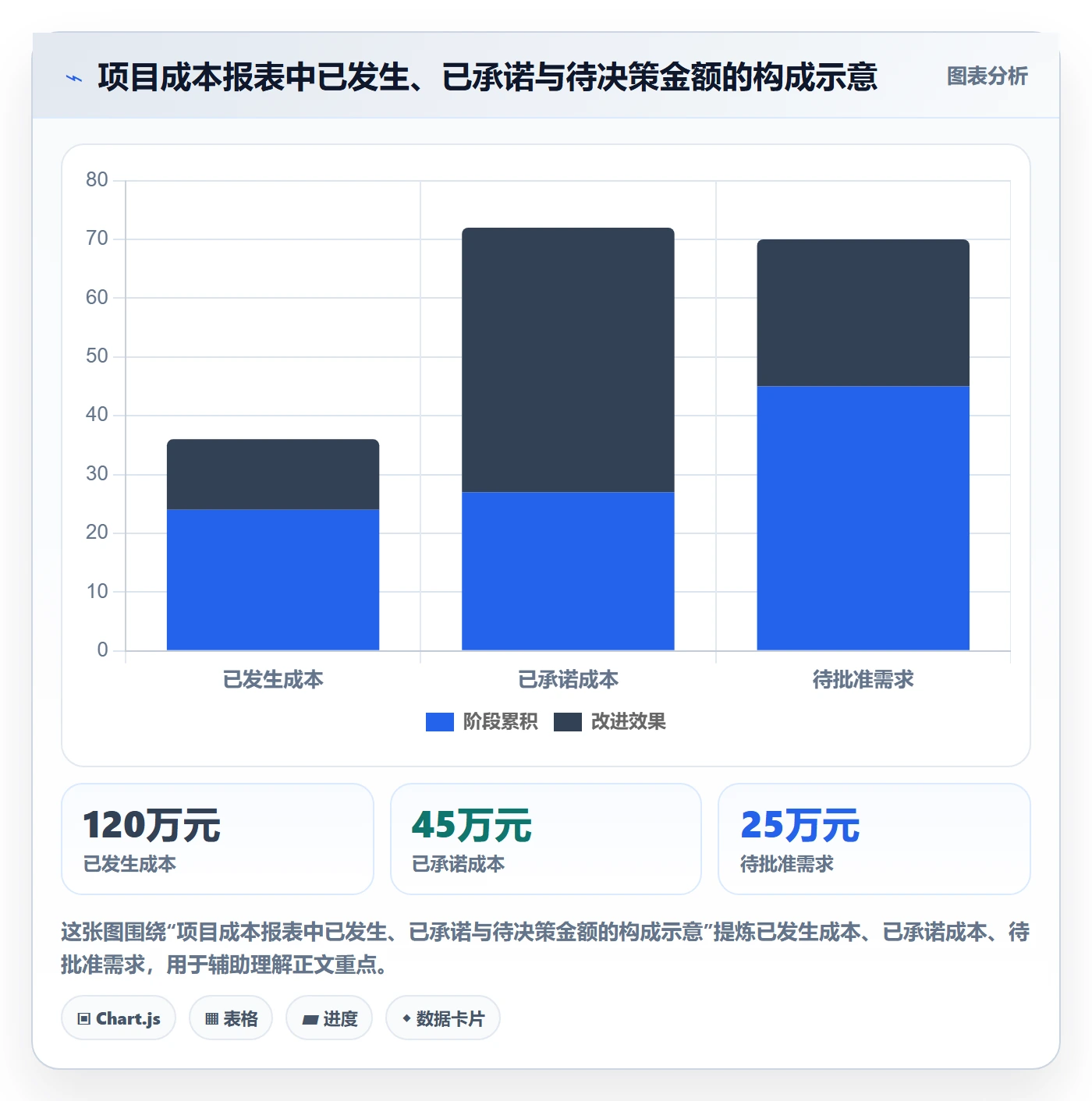Click the y-axis value 80
Image resolution: width=1092 pixels, height=1101 pixels.
[x=97, y=180]
